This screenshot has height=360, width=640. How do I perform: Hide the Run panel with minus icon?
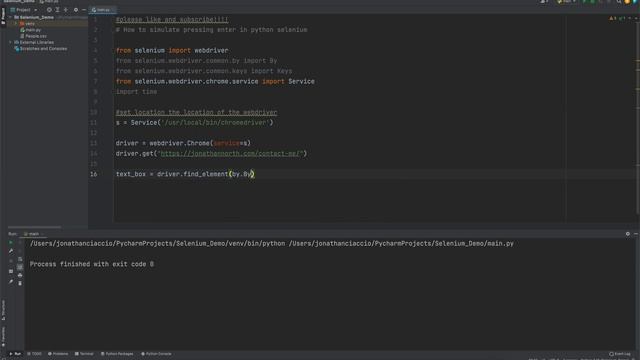636,234
